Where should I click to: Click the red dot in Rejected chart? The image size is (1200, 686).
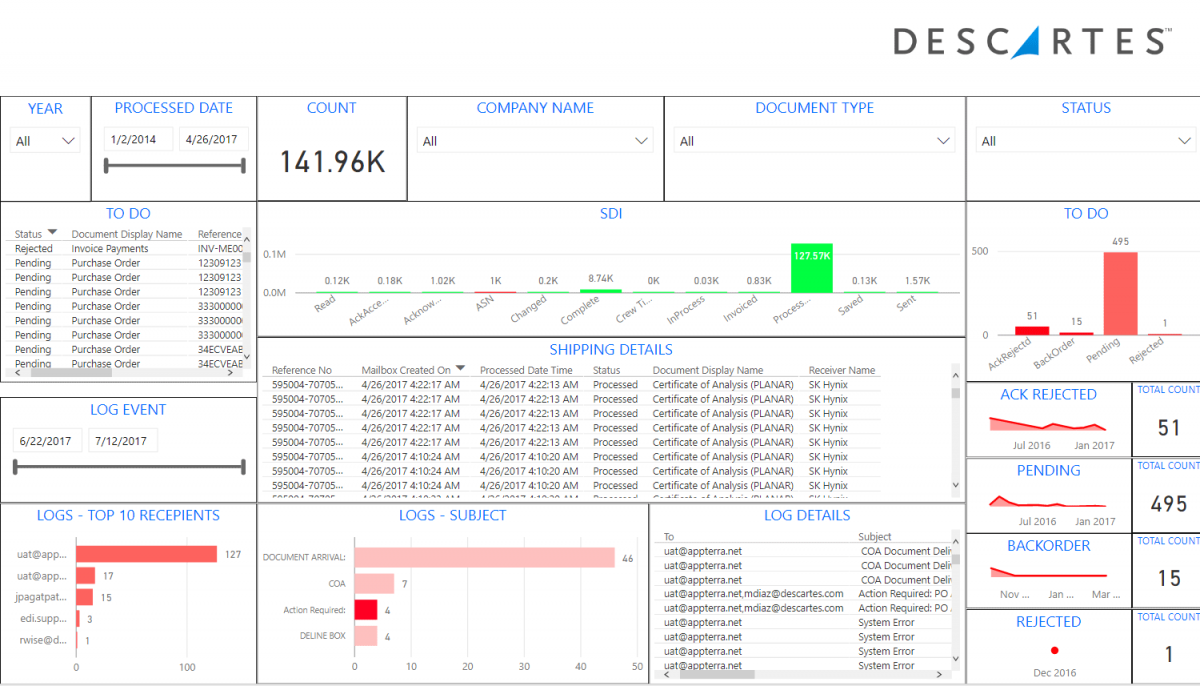[1054, 650]
